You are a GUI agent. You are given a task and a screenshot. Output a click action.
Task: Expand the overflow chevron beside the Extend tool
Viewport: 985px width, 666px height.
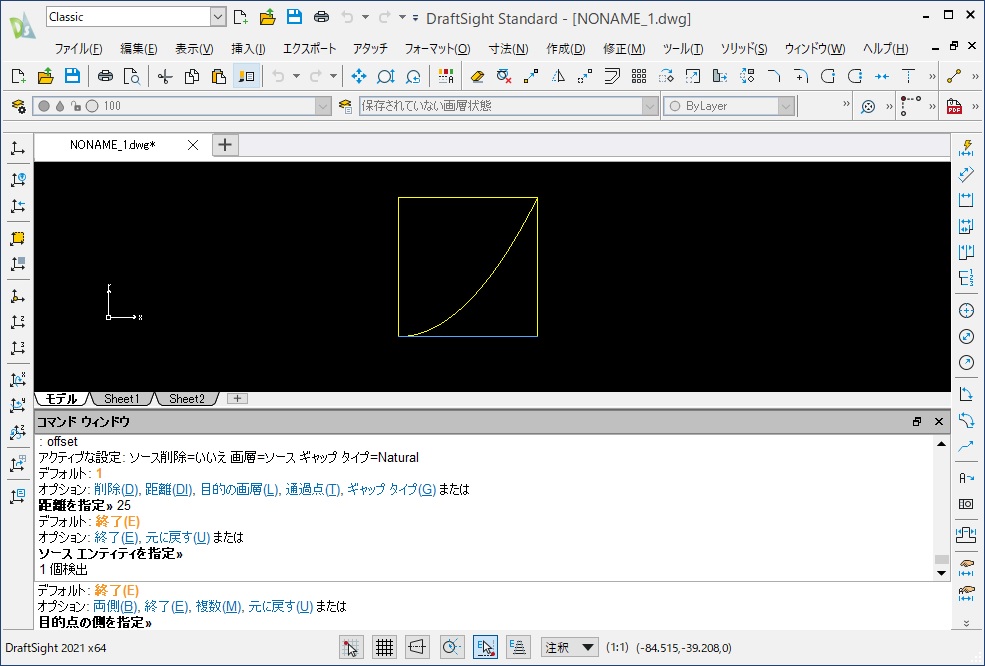click(932, 77)
